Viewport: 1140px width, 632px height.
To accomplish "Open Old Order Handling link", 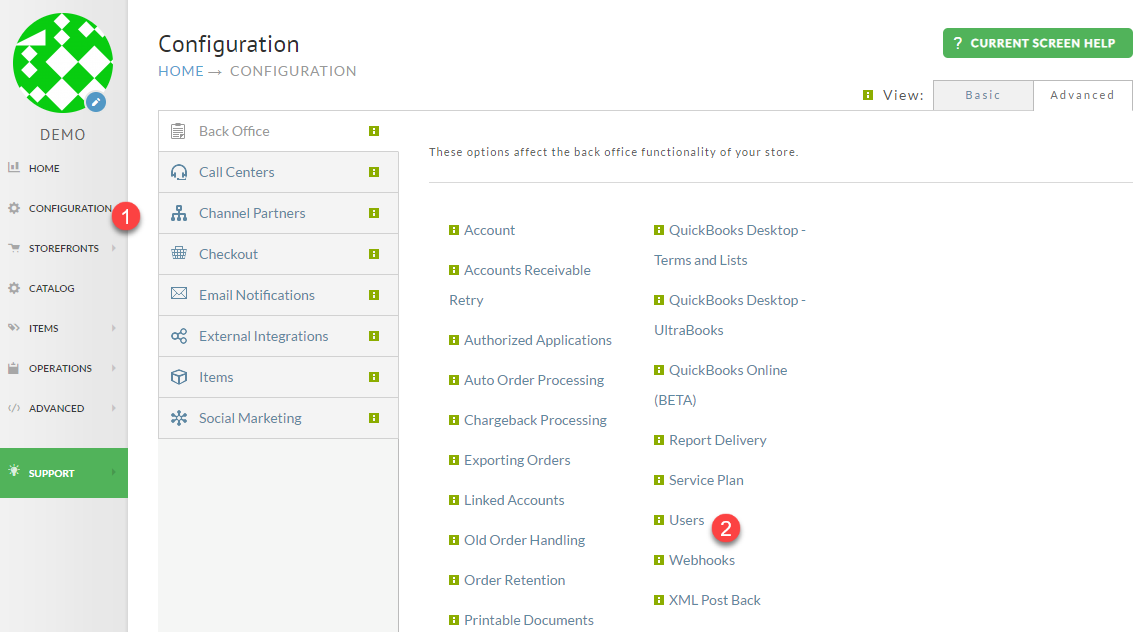I will pyautogui.click(x=524, y=540).
